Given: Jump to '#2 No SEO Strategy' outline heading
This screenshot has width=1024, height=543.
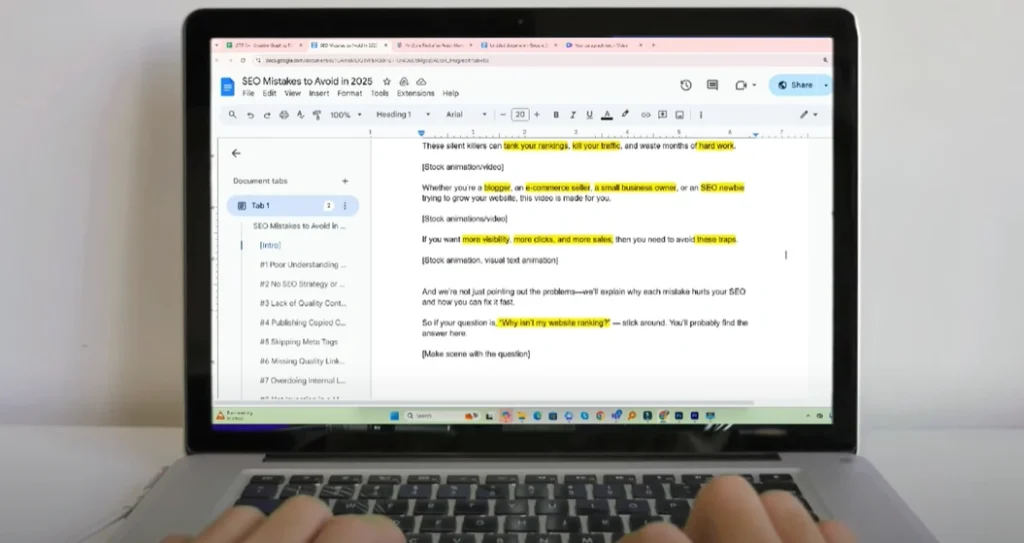Looking at the screenshot, I should point(302,284).
